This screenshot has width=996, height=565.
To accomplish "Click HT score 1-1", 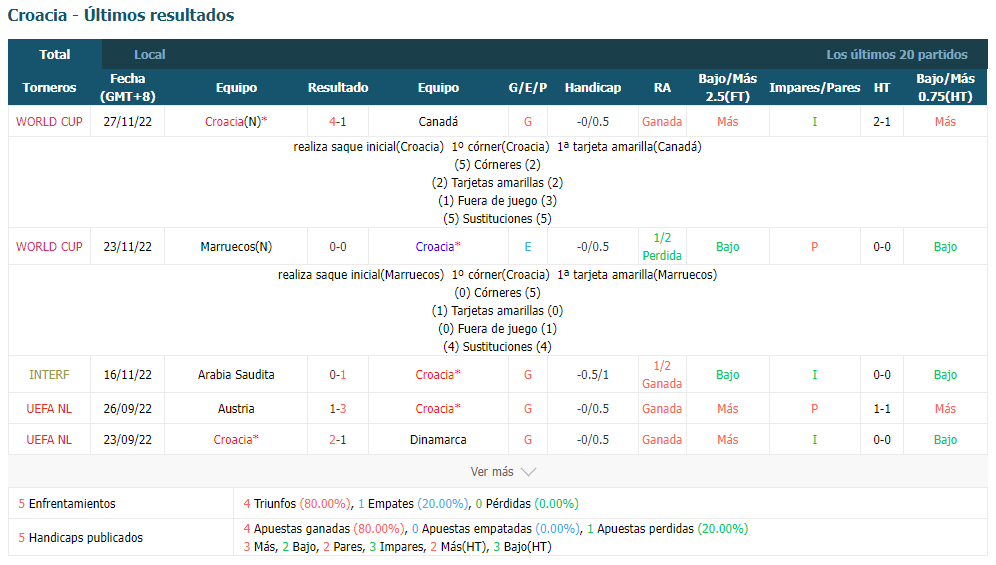I will click(x=882, y=409).
